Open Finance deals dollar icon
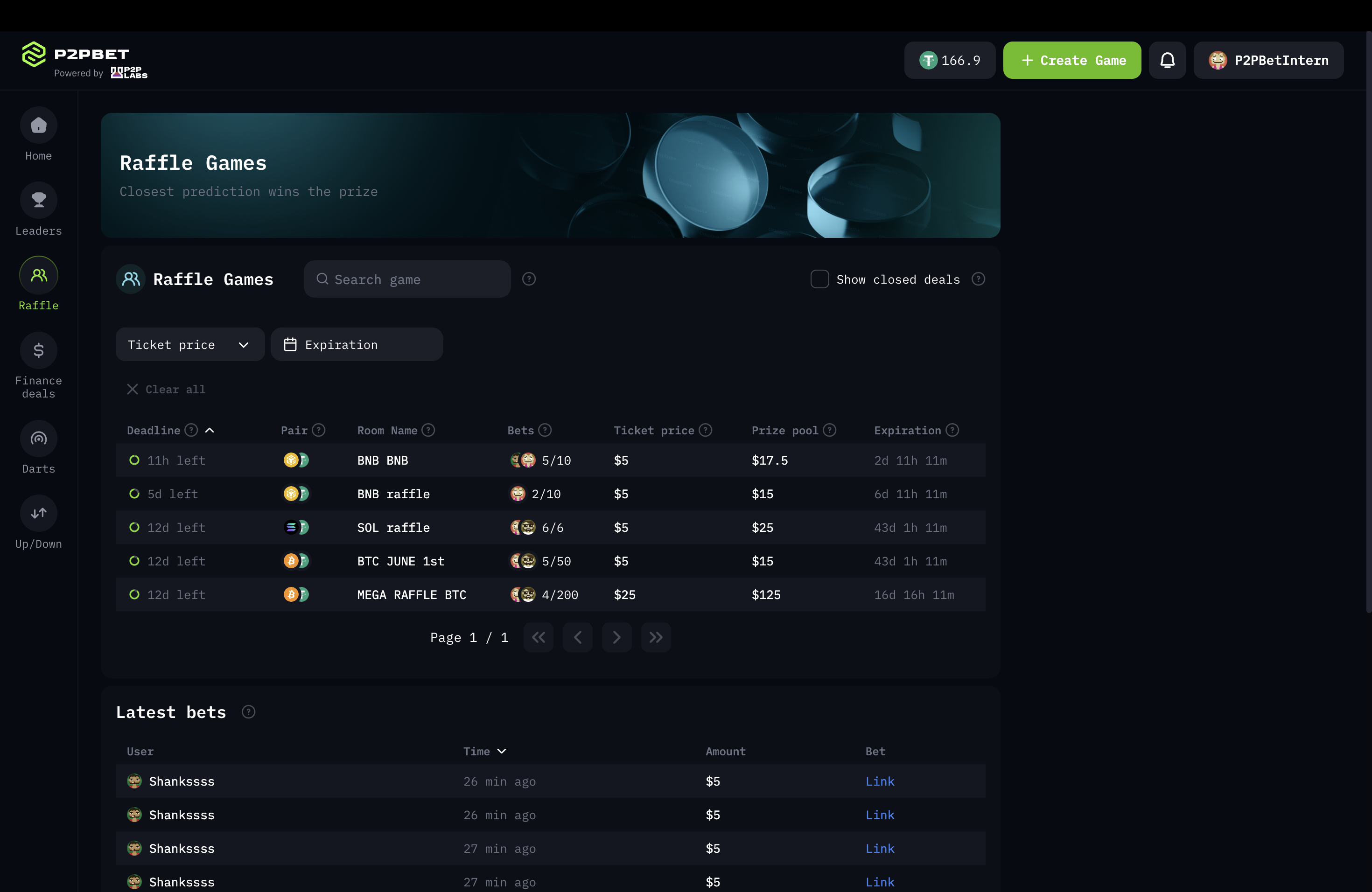Viewport: 1372px width, 892px height. coord(39,350)
